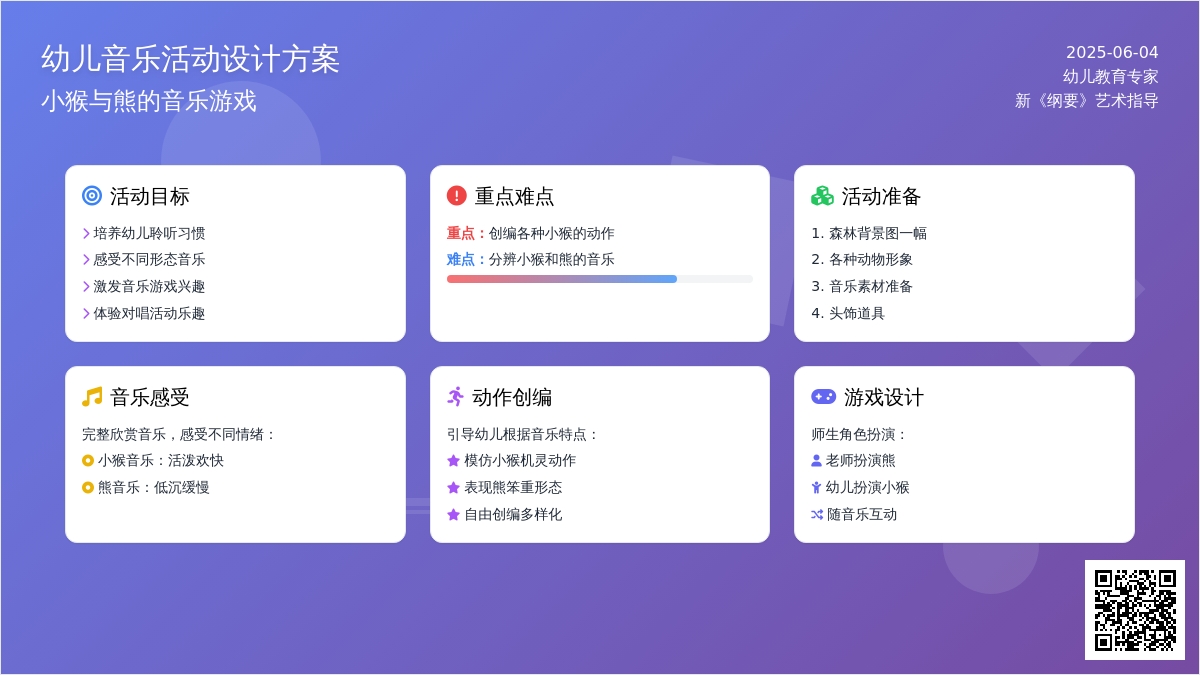The image size is (1200, 675).
Task: Click list item 4. 头饰道具
Action: click(x=848, y=313)
